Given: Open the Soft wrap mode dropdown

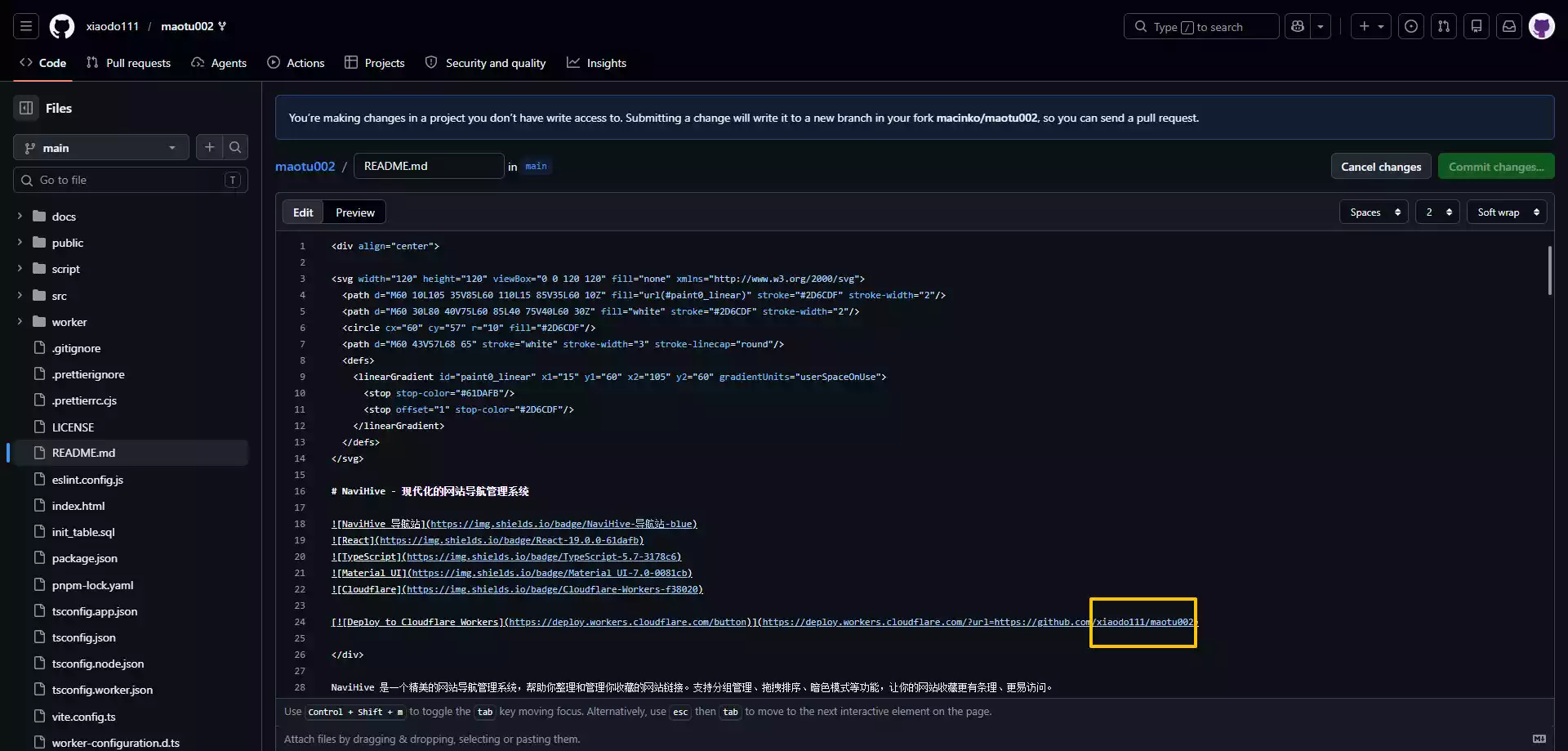Looking at the screenshot, I should click(x=1507, y=212).
